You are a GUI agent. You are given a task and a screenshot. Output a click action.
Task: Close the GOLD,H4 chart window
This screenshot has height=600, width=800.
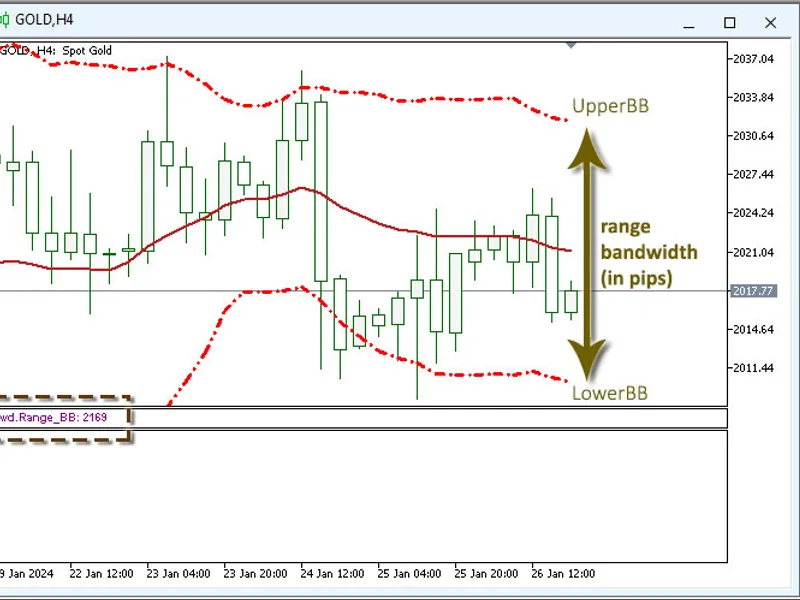770,23
